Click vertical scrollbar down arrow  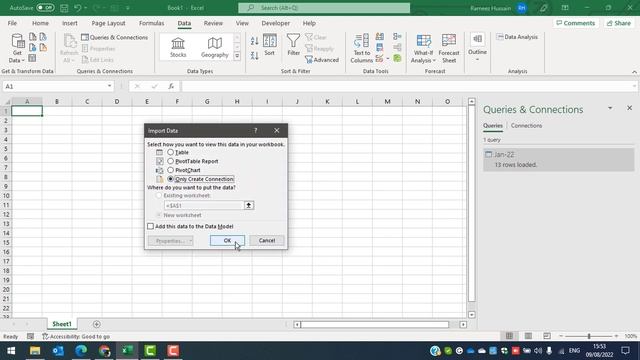click(x=471, y=315)
